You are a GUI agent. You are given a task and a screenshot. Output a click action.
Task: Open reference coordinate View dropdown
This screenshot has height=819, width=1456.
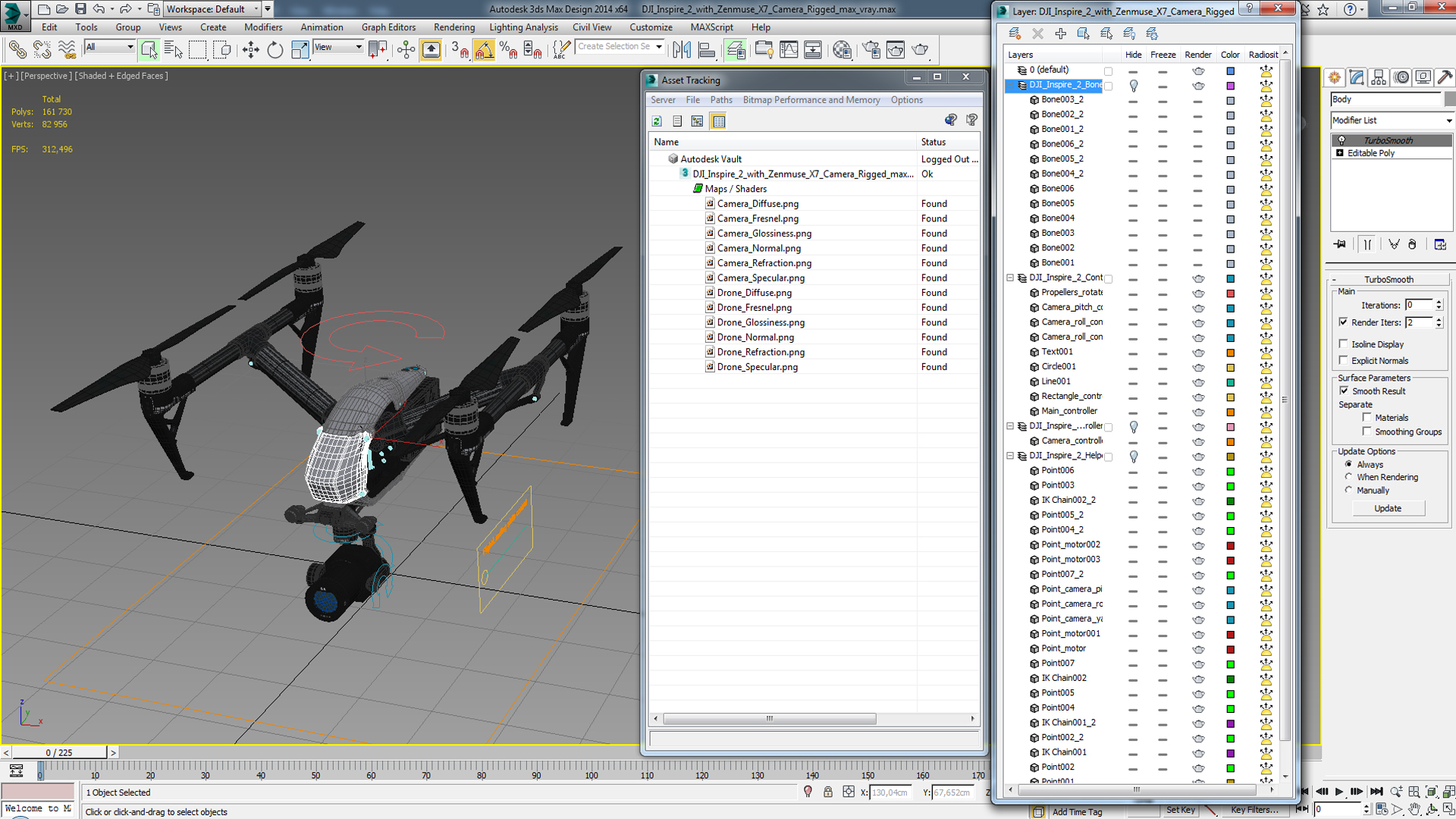point(338,47)
